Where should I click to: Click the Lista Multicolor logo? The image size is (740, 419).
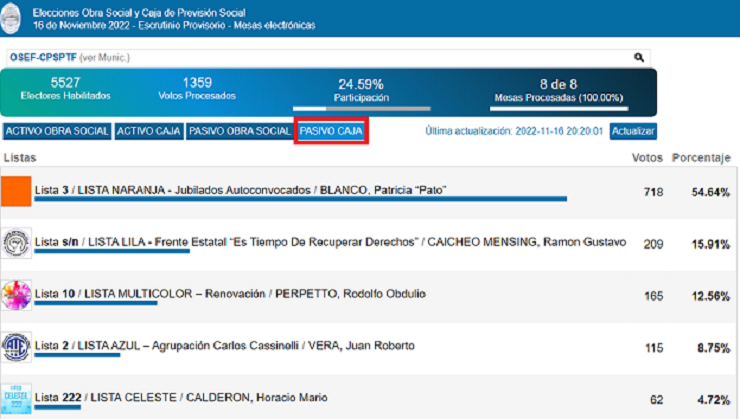coord(16,295)
